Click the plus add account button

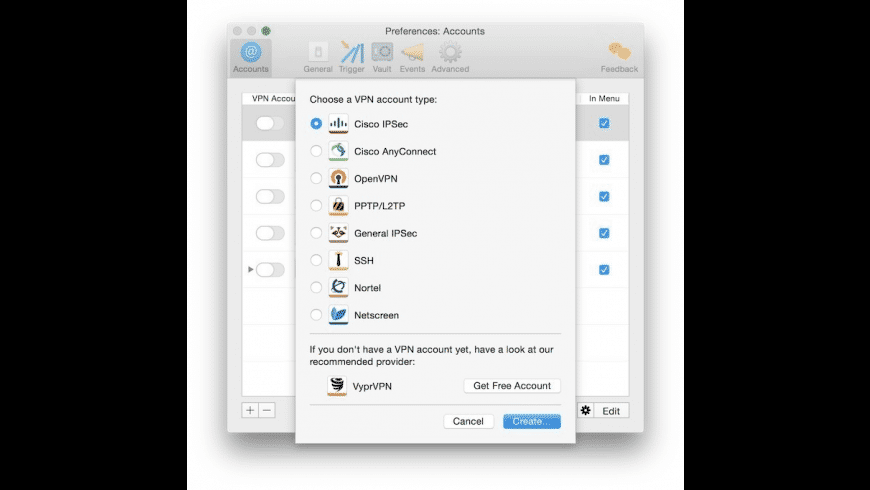tap(250, 411)
